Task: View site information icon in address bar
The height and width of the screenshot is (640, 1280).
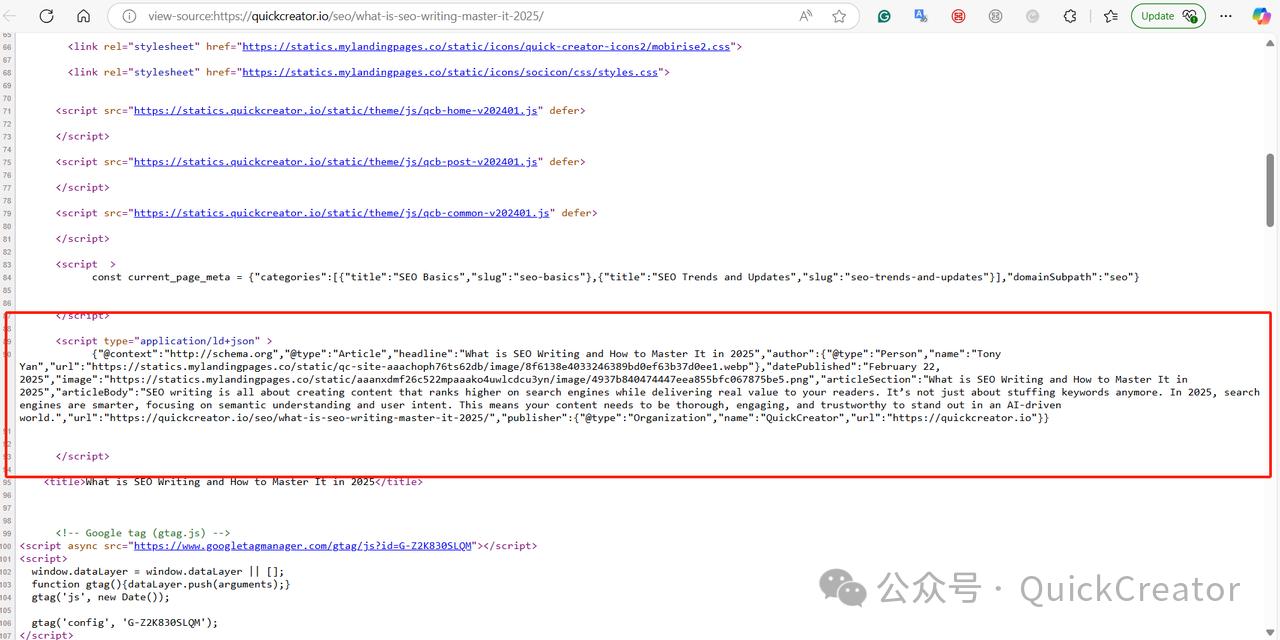Action: (x=128, y=16)
